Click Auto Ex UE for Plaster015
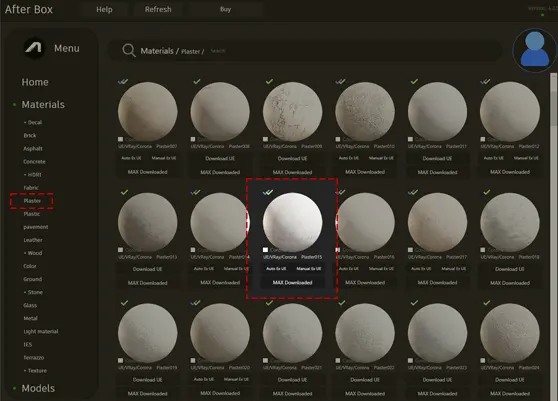This screenshot has width=558, height=401. pyautogui.click(x=276, y=269)
